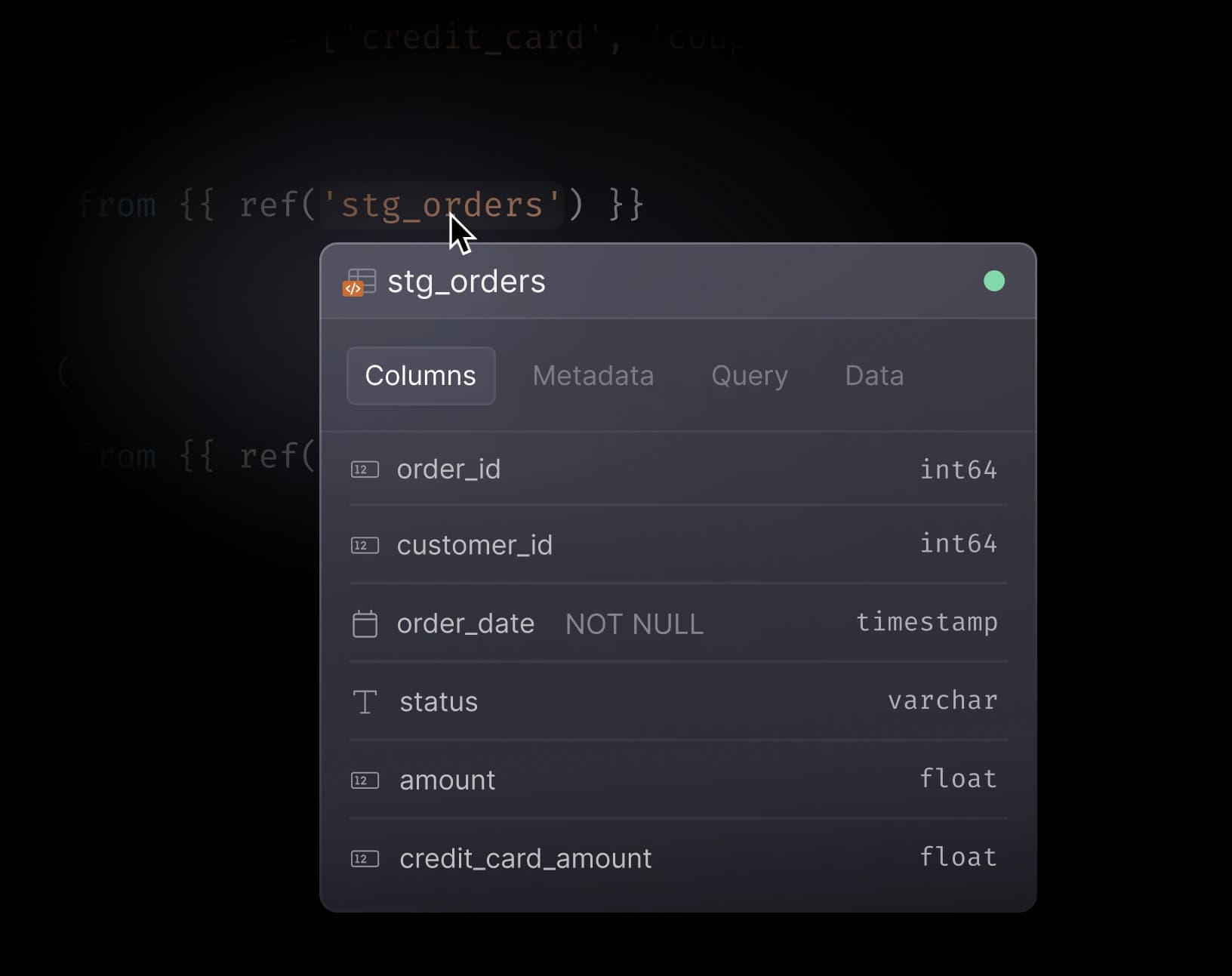
Task: Click the numeric icon beside amount
Action: coord(365,780)
